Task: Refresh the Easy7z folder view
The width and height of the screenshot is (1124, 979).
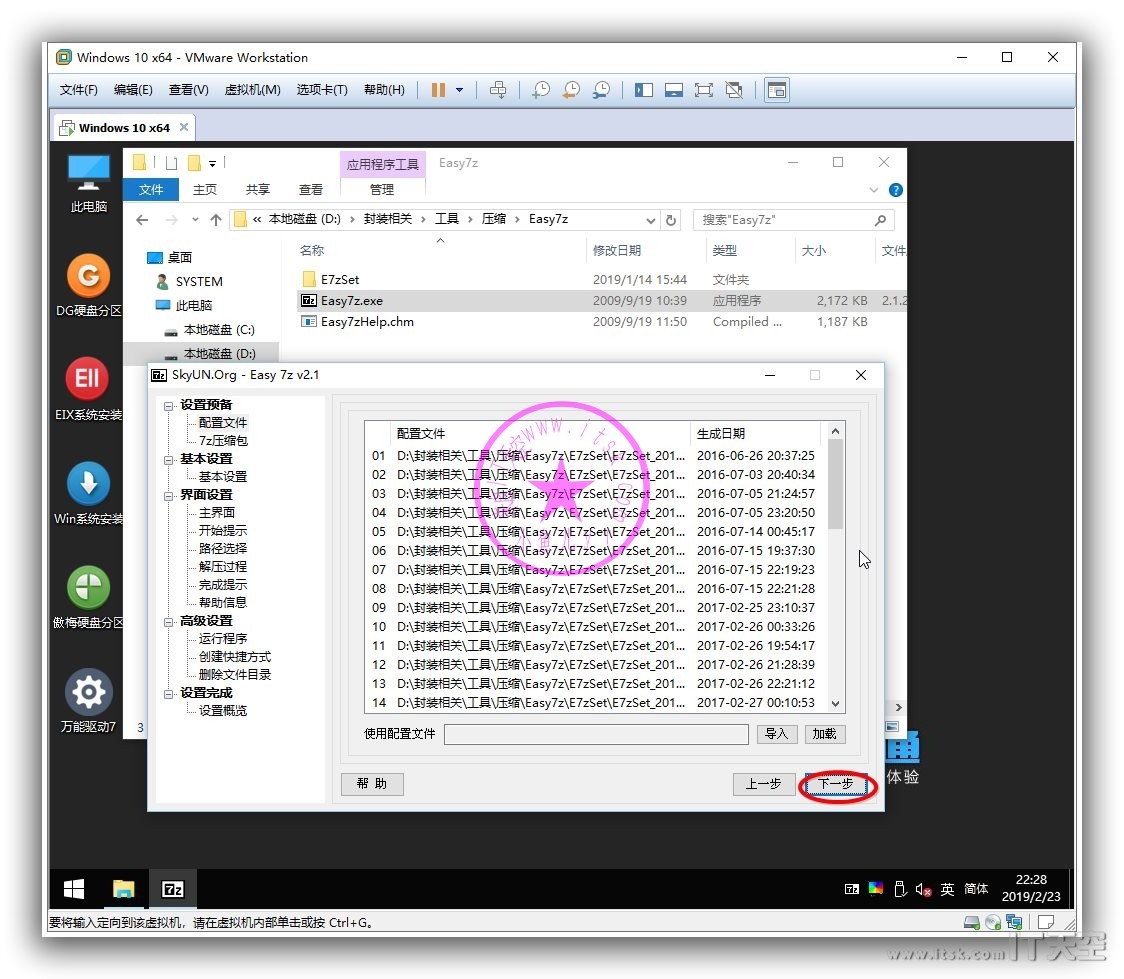Action: coord(671,220)
